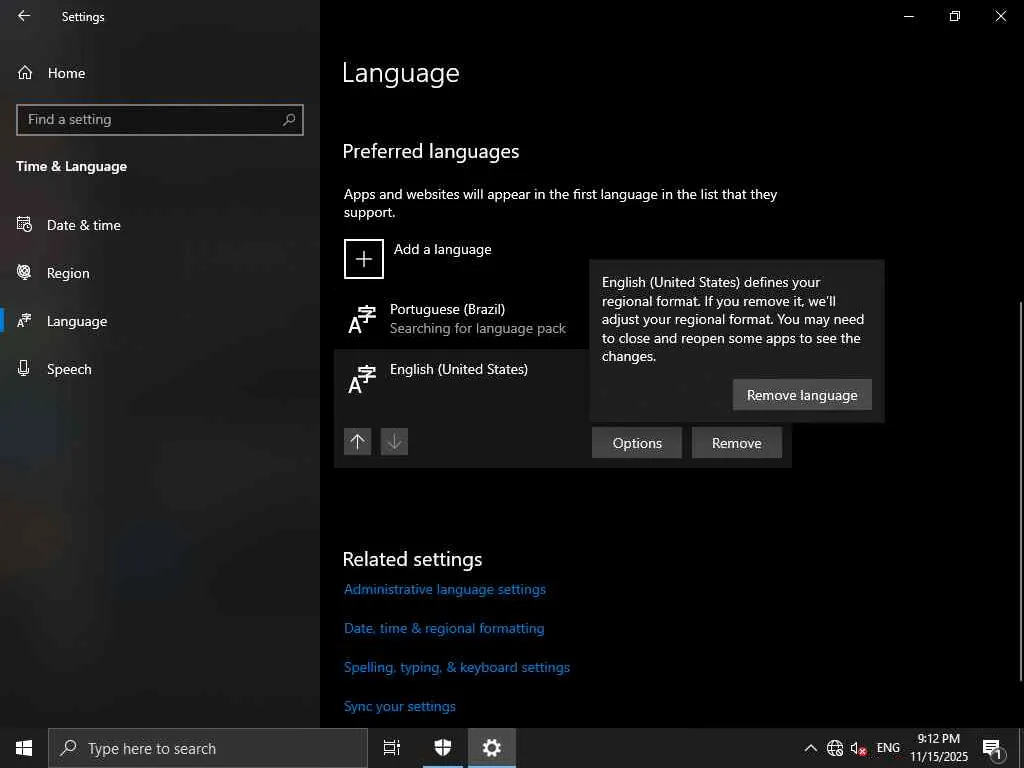This screenshot has height=768, width=1024.
Task: Click the network globe tray icon
Action: tap(835, 748)
